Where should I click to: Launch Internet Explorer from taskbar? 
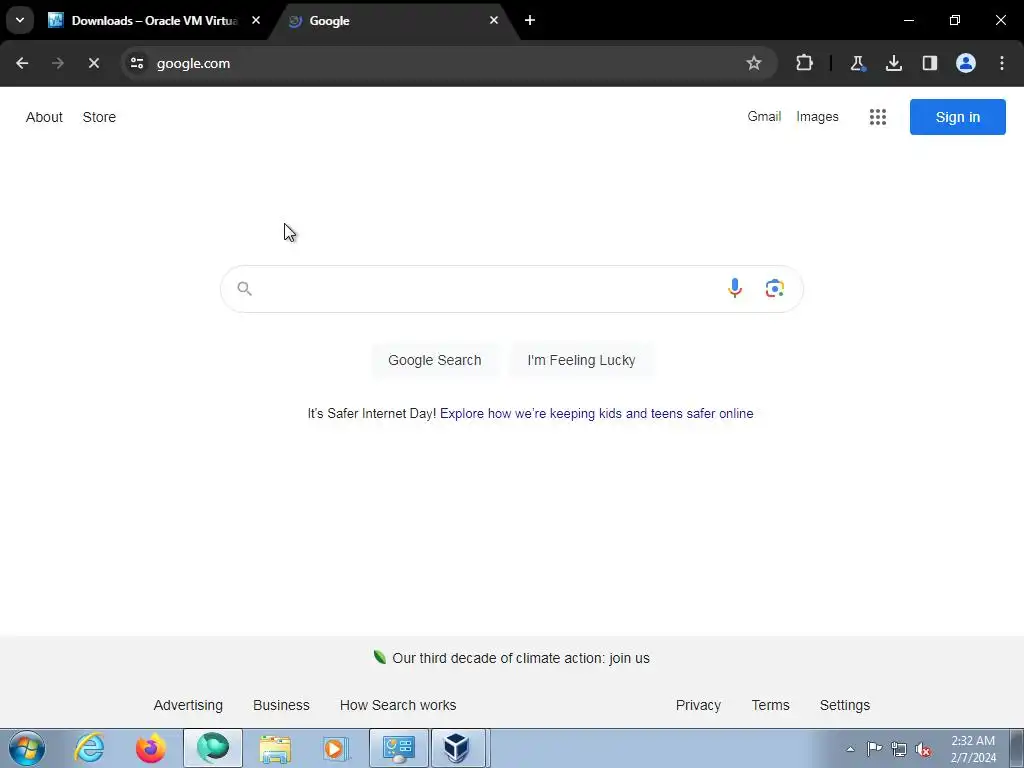point(89,748)
